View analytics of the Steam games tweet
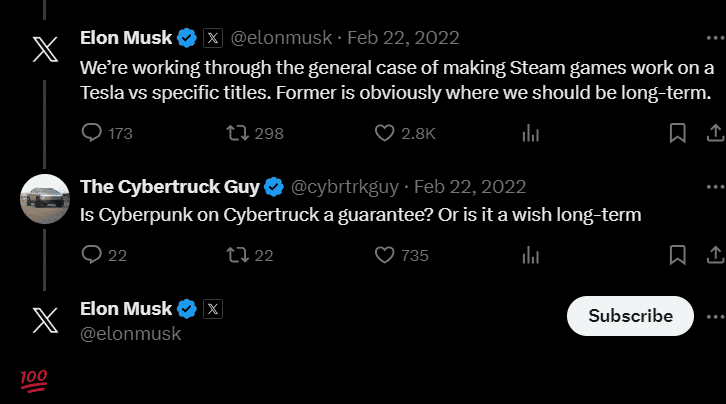Image resolution: width=726 pixels, height=404 pixels. pyautogui.click(x=531, y=133)
